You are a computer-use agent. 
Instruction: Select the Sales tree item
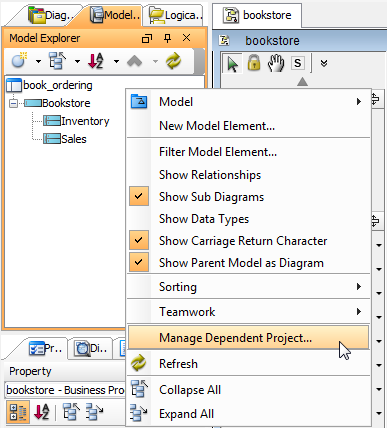coord(65,139)
